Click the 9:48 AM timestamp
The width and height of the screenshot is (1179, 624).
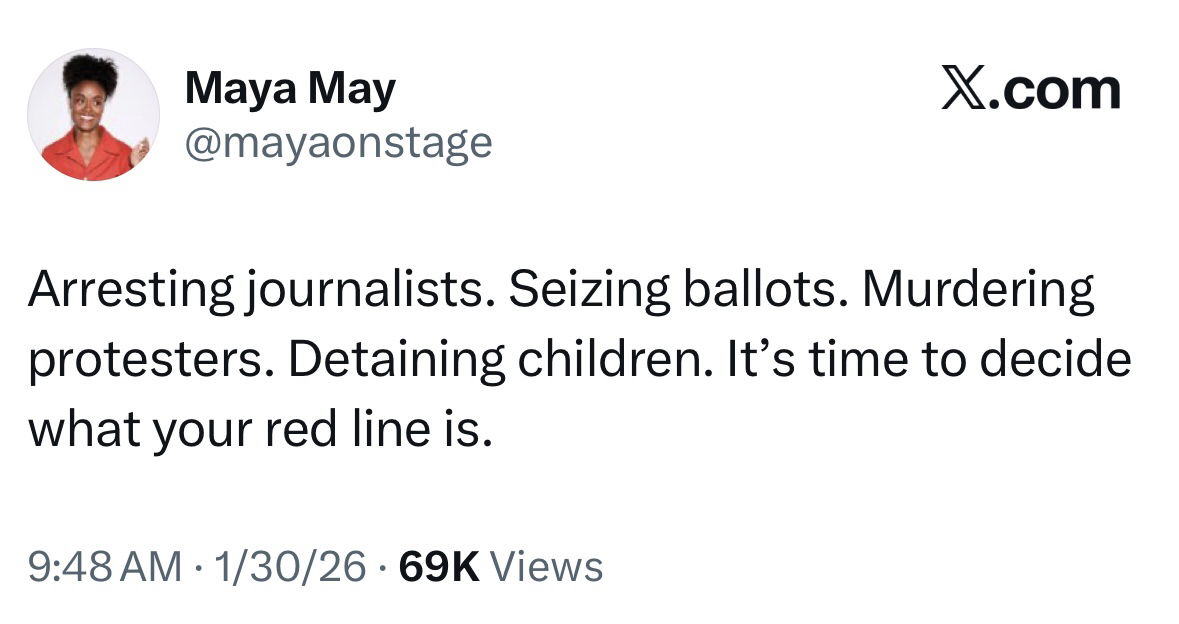pyautogui.click(x=105, y=567)
